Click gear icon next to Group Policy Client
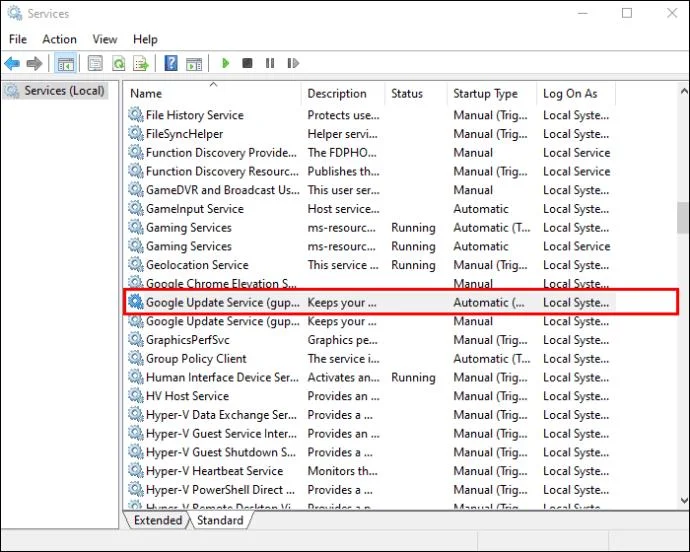Image resolution: width=690 pixels, height=552 pixels. 136,359
